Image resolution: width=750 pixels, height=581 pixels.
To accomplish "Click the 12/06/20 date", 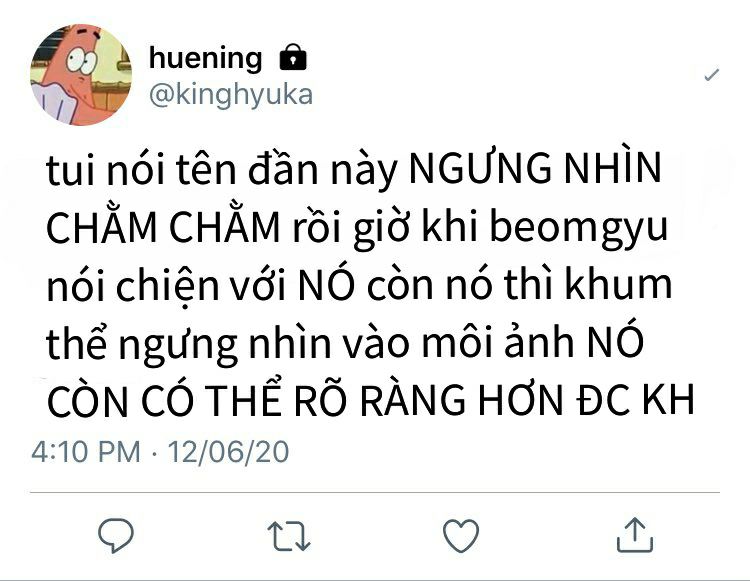I will (x=228, y=451).
